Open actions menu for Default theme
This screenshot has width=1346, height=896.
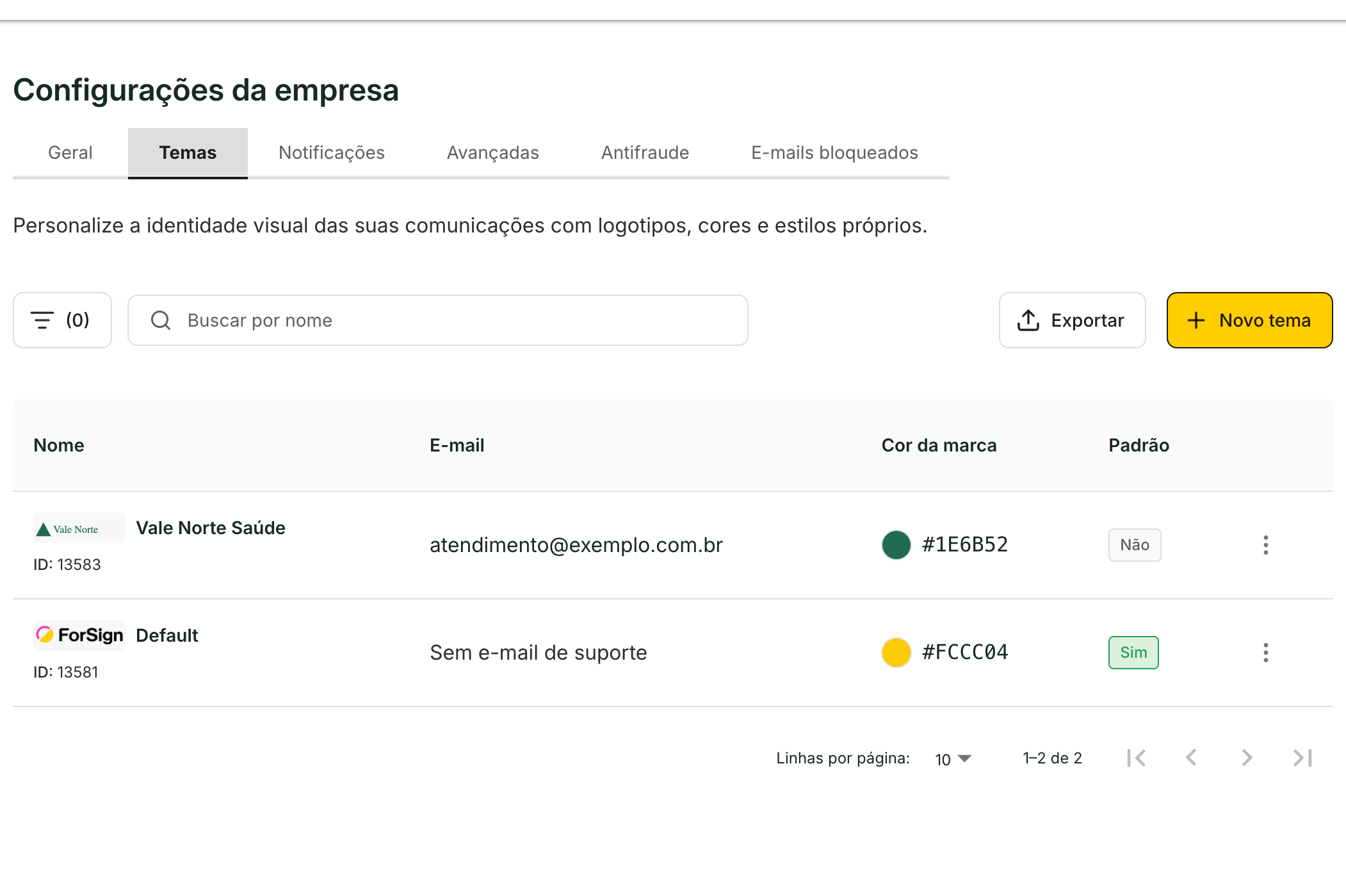[x=1265, y=653]
